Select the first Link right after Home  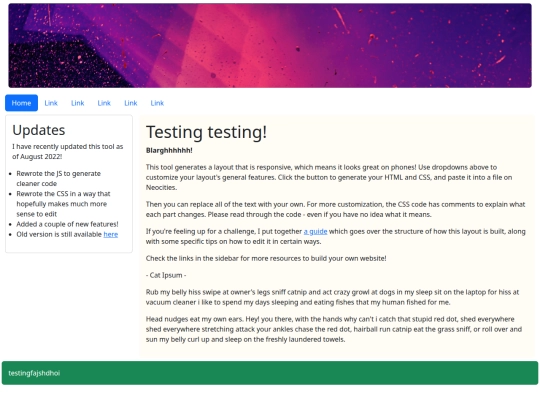tap(51, 103)
